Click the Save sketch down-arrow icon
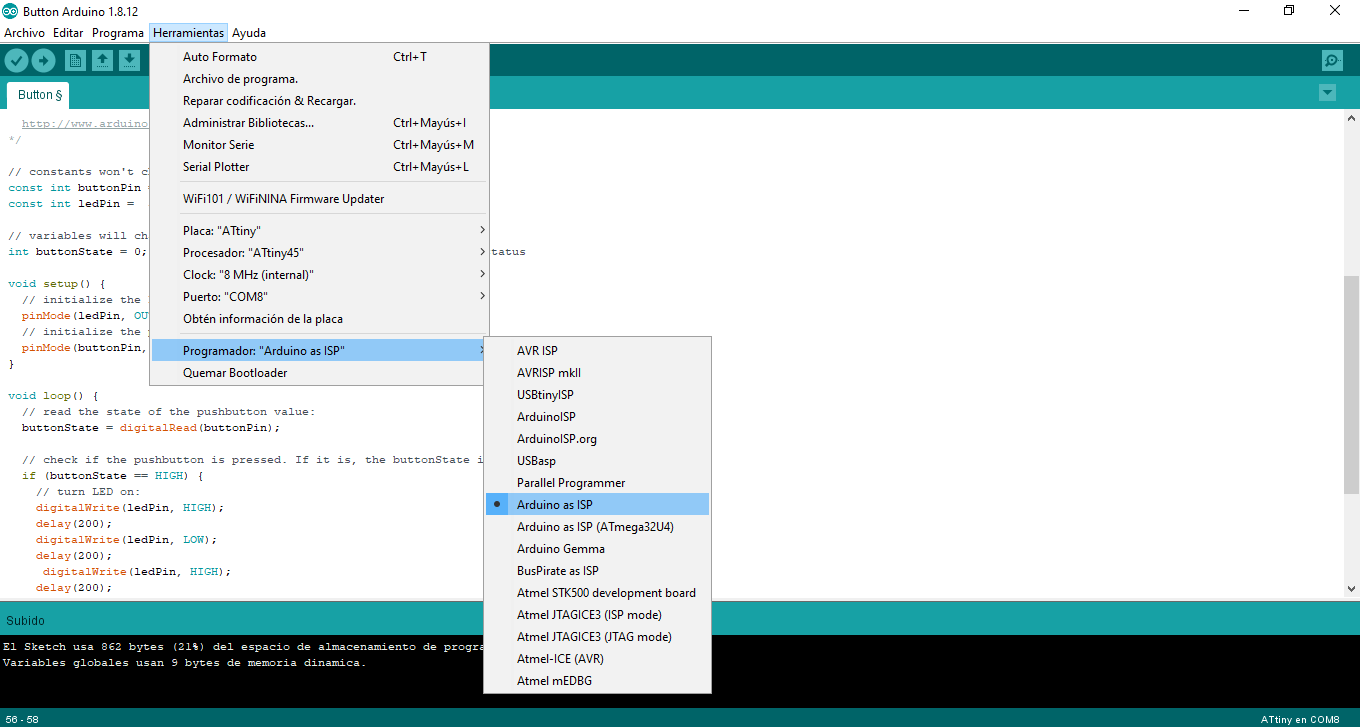Screen dimensions: 1360x727 (x=129, y=61)
